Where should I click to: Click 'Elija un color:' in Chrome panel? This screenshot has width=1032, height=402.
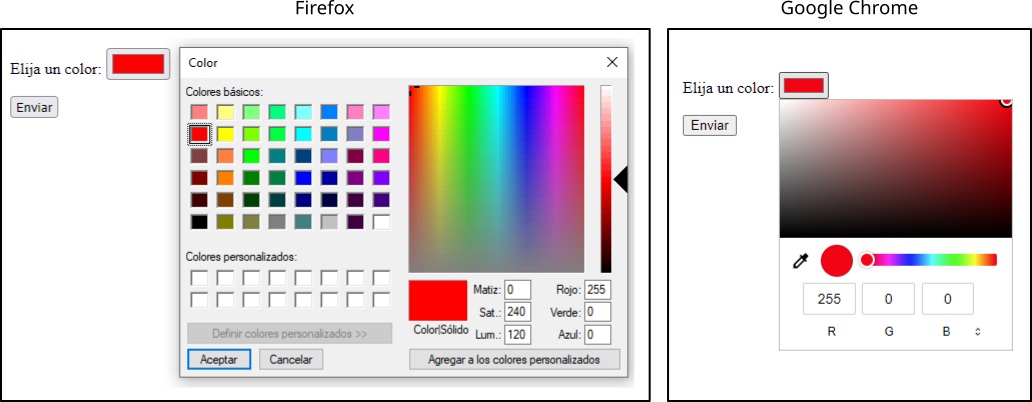(729, 88)
